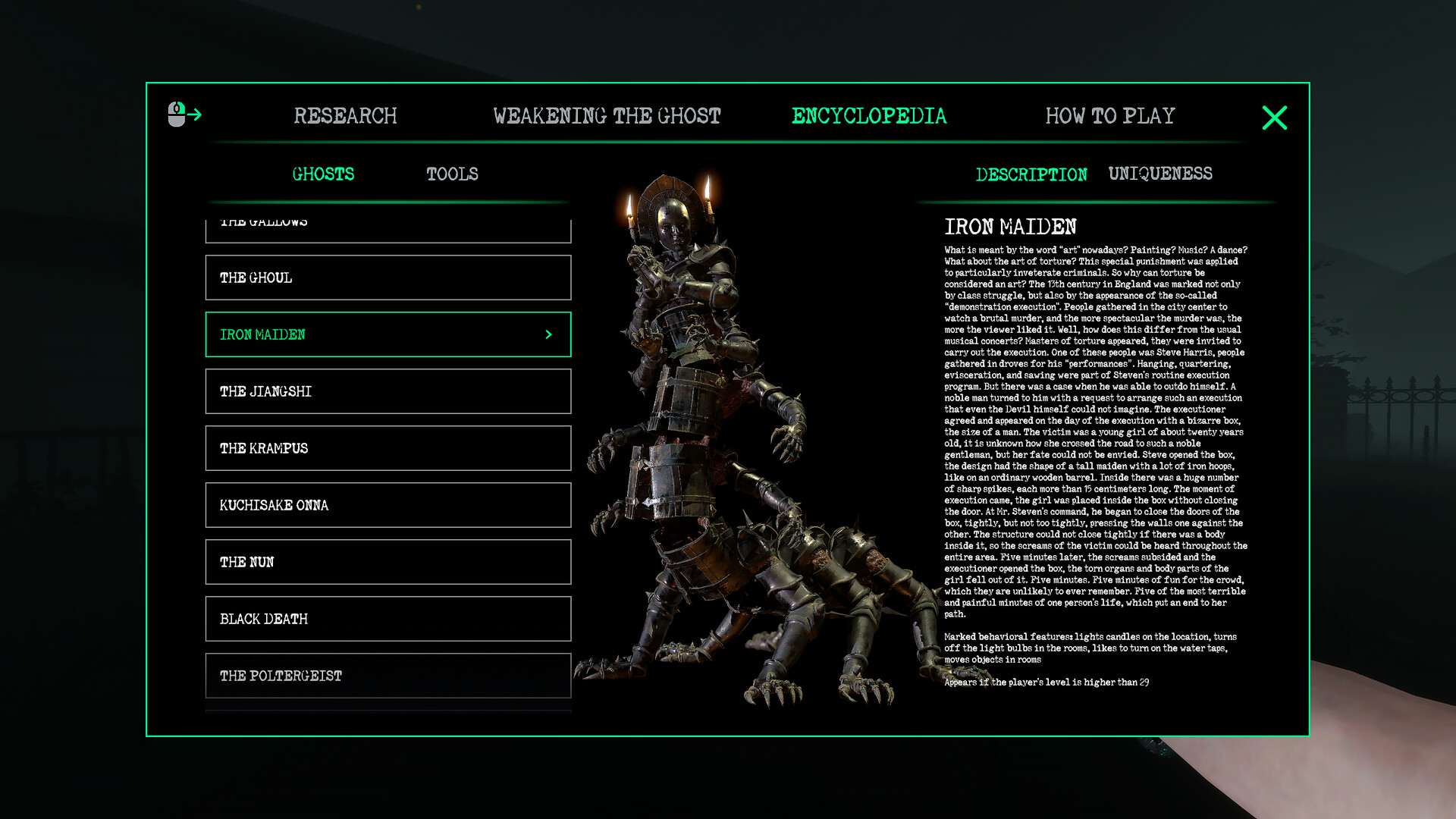This screenshot has height=819, width=1456.
Task: Open the KUCHISAKE ONNA entry
Action: tap(388, 505)
